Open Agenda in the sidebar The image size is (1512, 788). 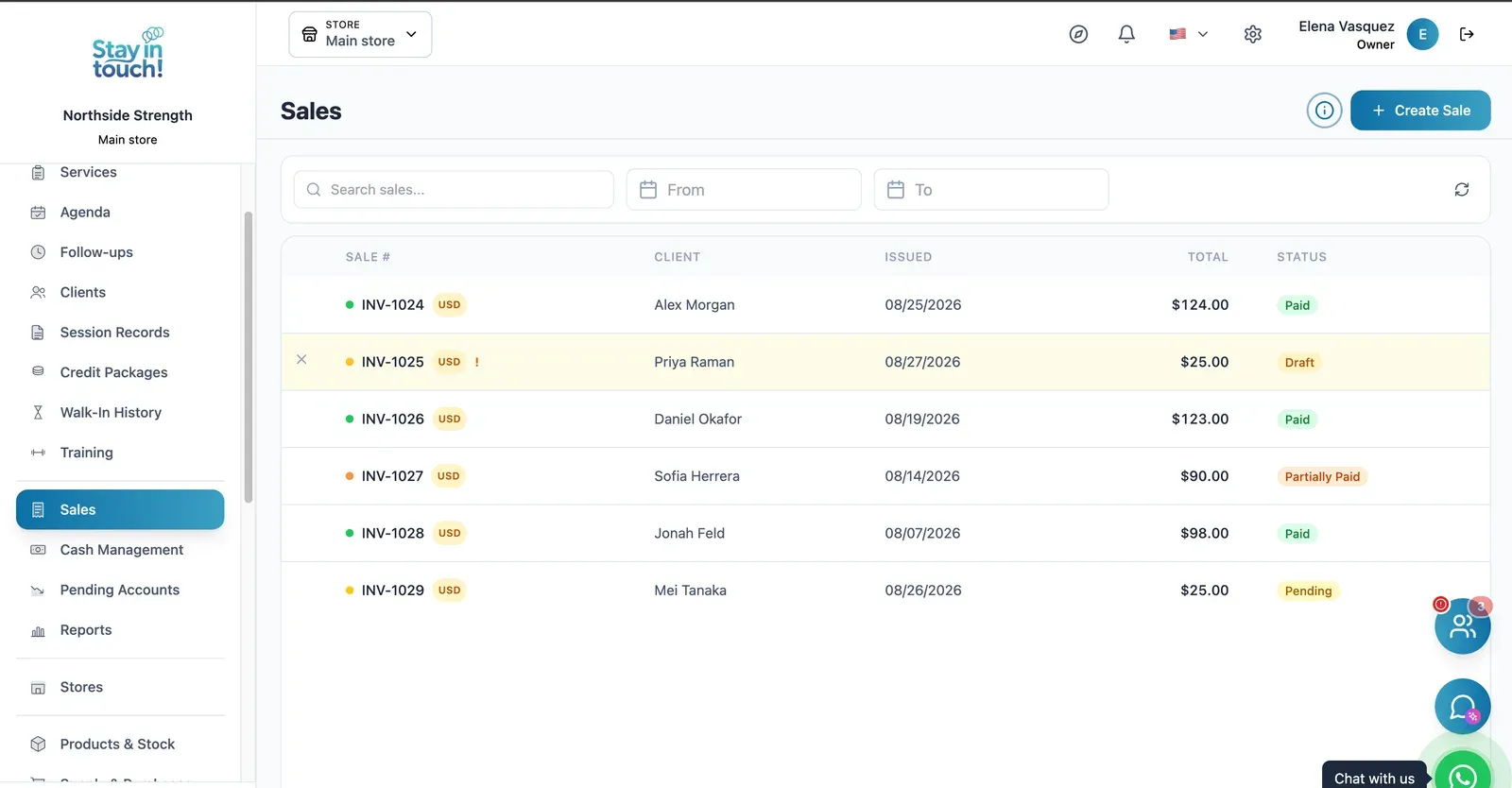click(x=121, y=213)
